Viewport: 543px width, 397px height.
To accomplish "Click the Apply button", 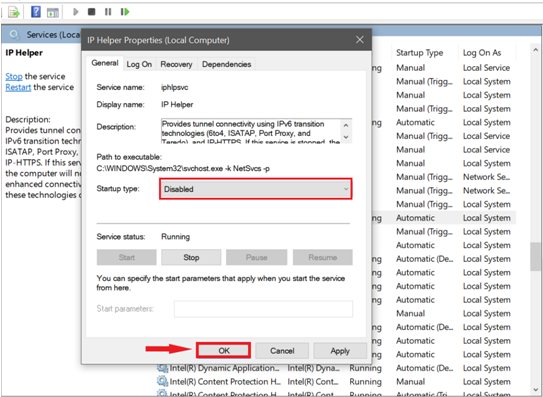I will coord(340,351).
